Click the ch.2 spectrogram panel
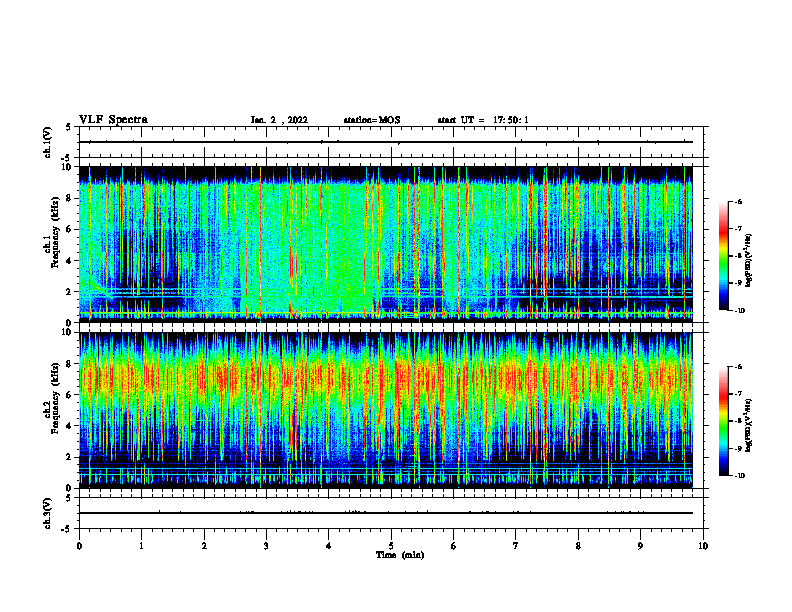The height and width of the screenshot is (612, 792). [x=385, y=410]
